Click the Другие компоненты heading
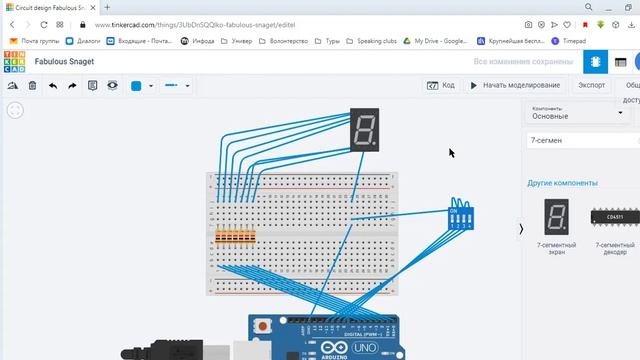The height and width of the screenshot is (360, 640). pyautogui.click(x=562, y=183)
